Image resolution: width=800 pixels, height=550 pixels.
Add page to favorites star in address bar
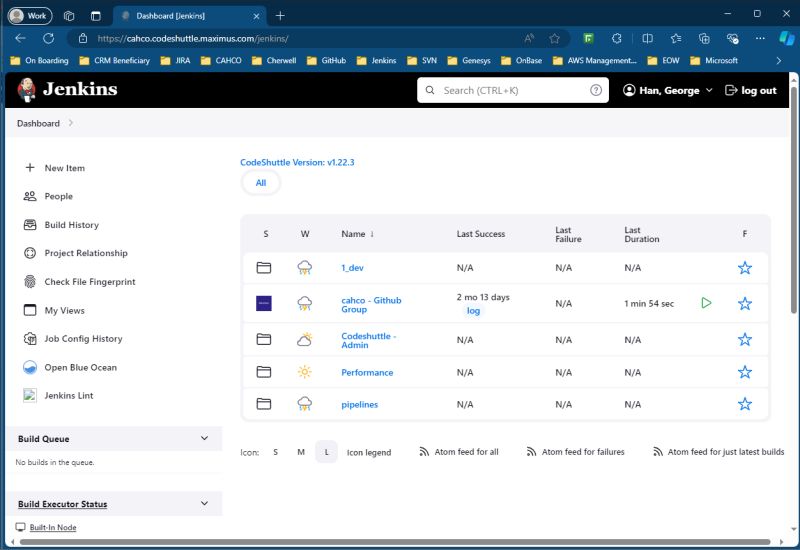click(554, 38)
